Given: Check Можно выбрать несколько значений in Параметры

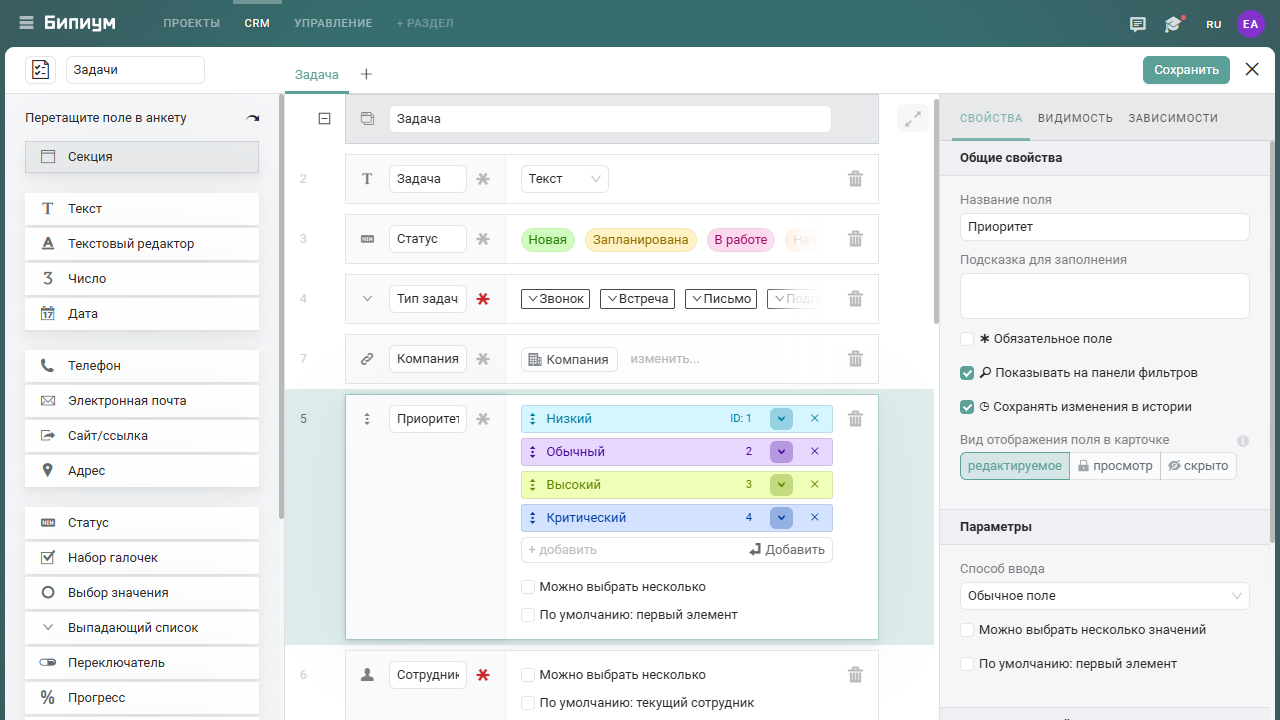Looking at the screenshot, I should point(967,630).
